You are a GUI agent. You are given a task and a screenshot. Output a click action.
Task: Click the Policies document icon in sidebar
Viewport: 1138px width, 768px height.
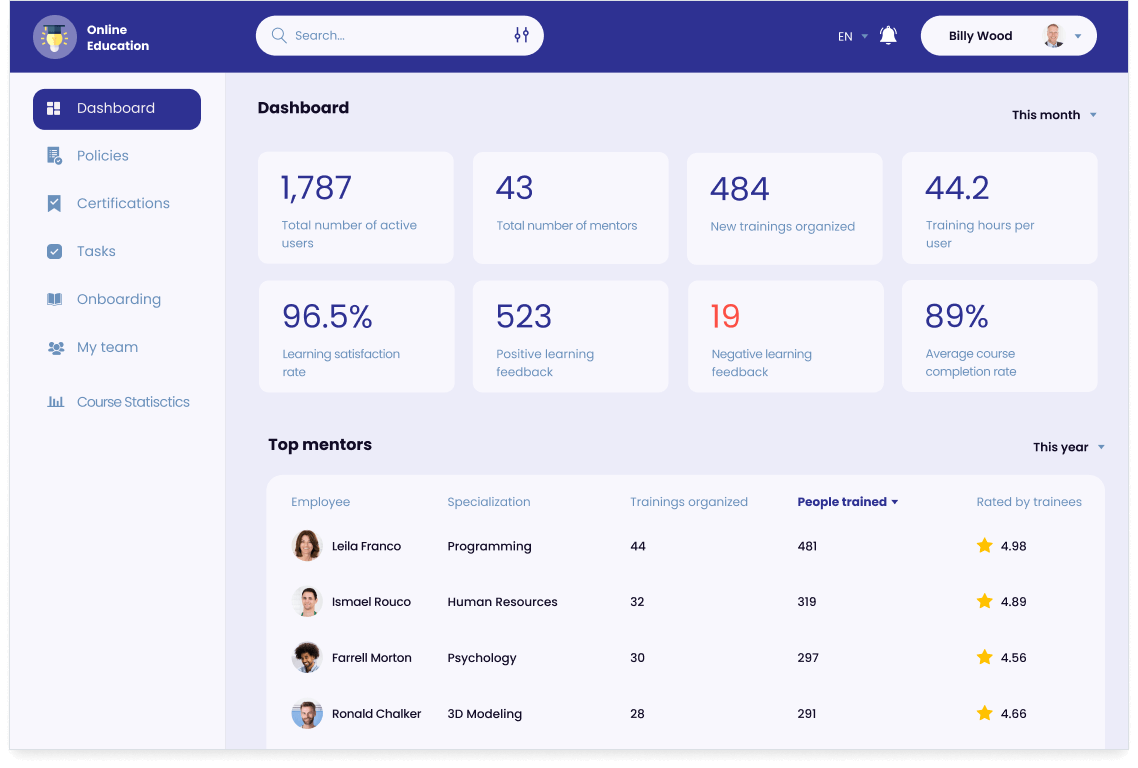coord(55,156)
